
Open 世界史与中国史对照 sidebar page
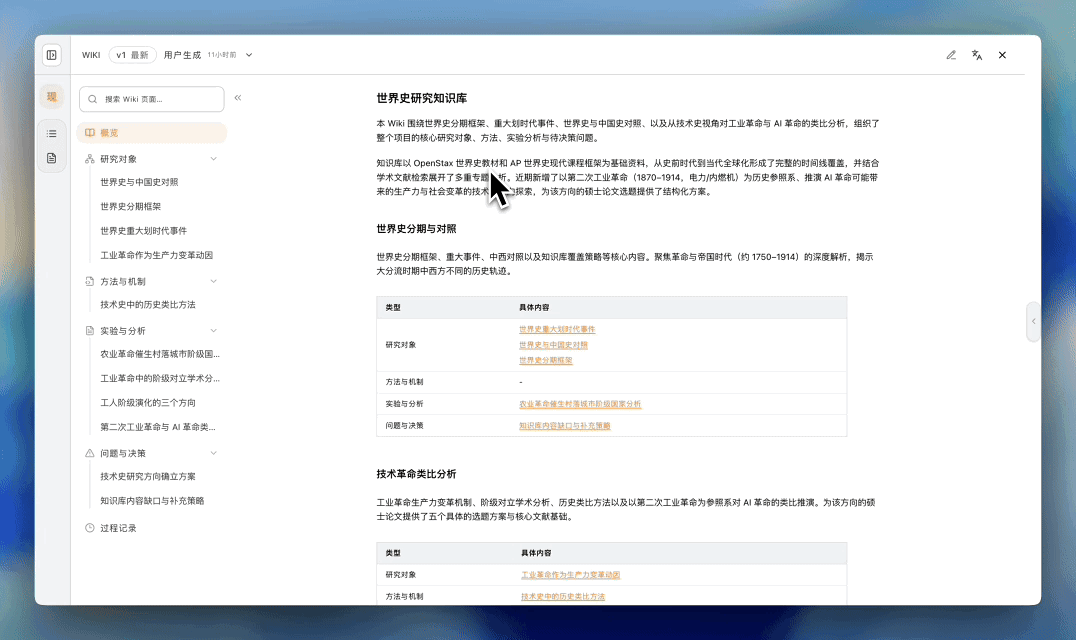[x=139, y=182]
